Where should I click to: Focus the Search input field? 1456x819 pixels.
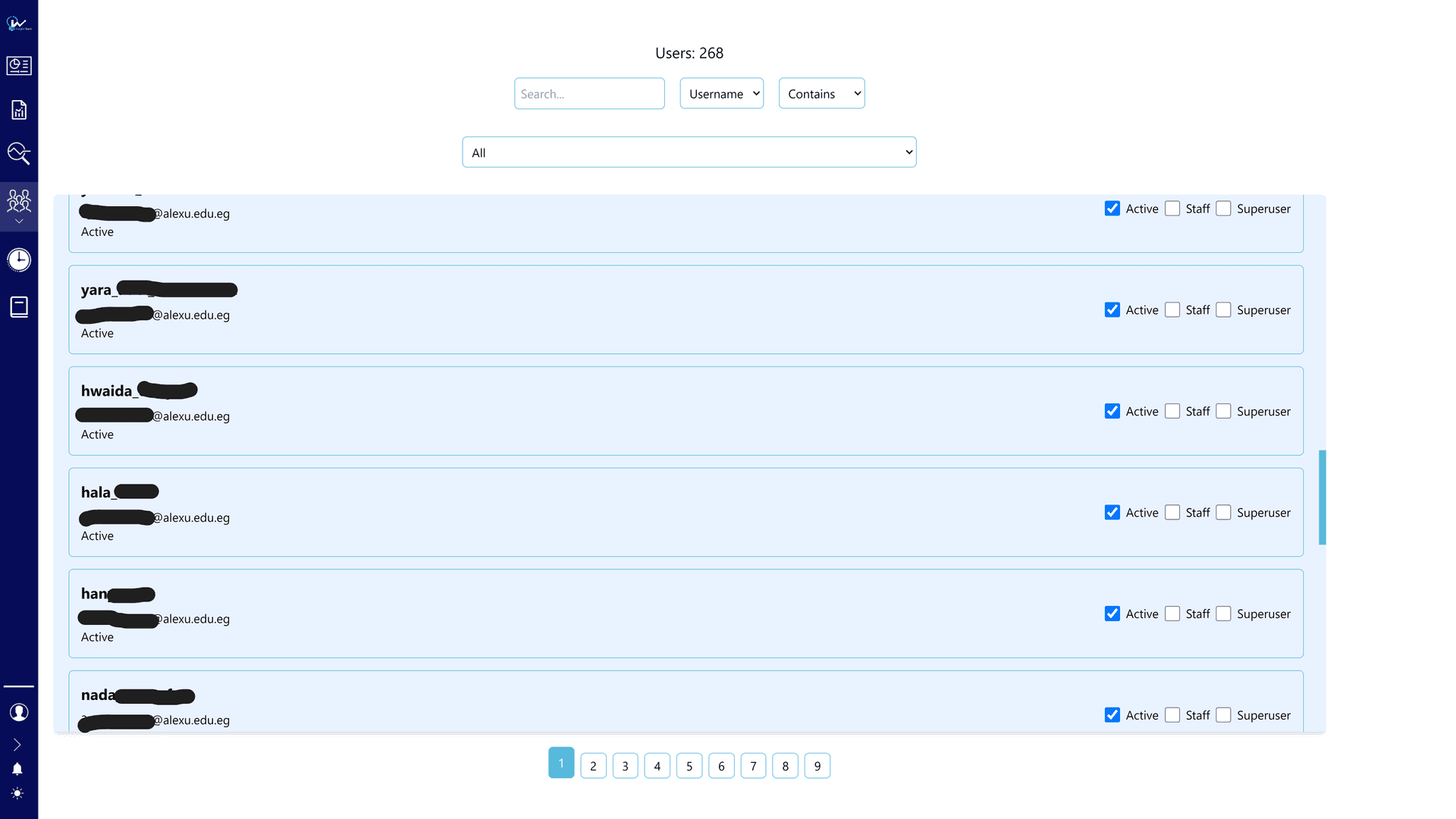tap(589, 93)
